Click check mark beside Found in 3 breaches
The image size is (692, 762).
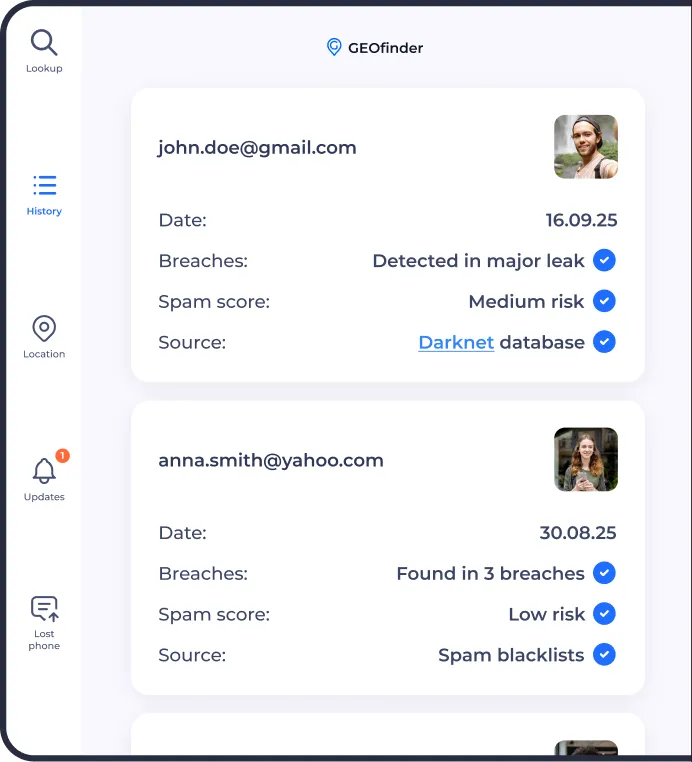click(x=604, y=573)
